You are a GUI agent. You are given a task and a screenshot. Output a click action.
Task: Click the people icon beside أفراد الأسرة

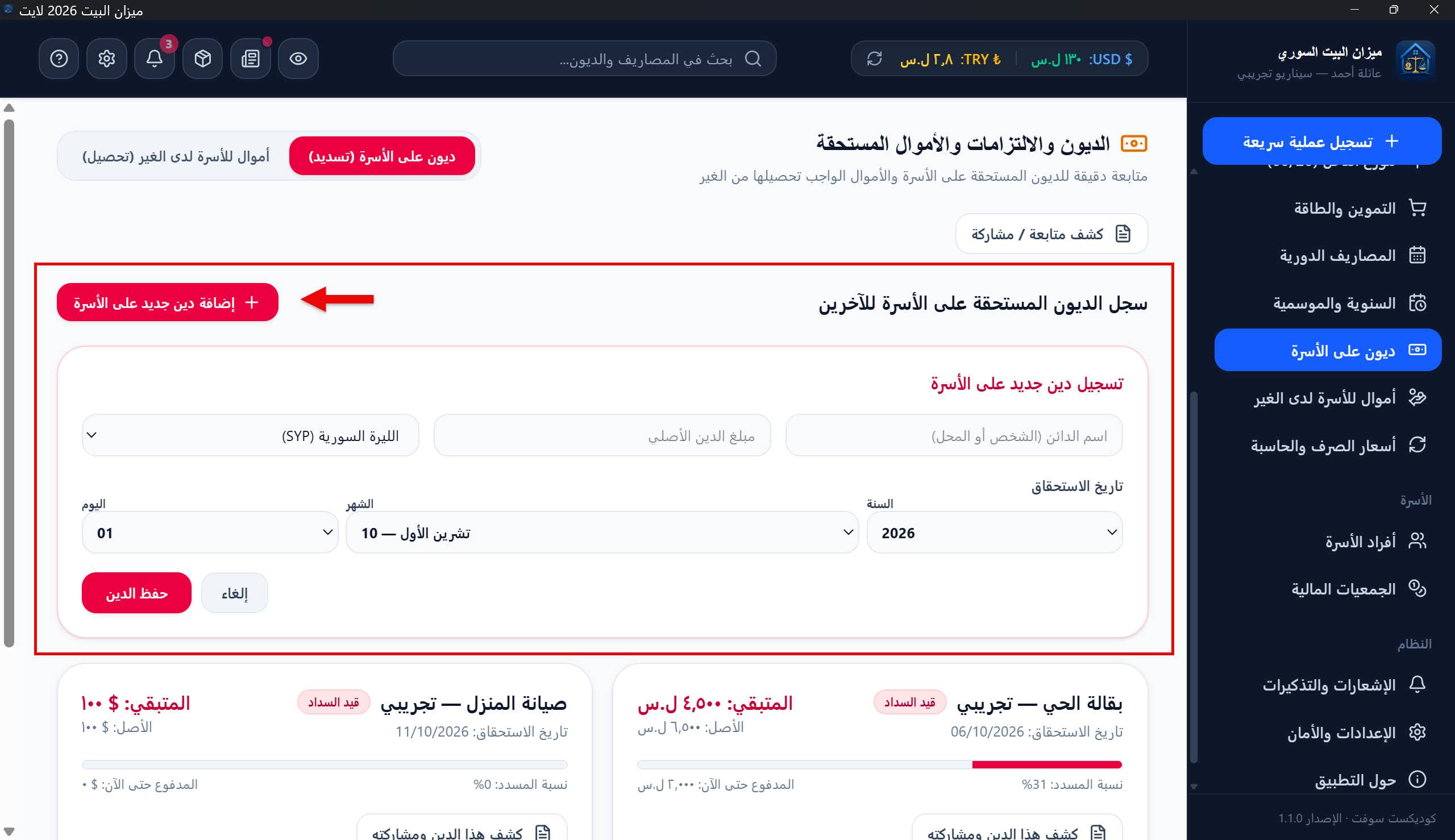click(x=1417, y=540)
